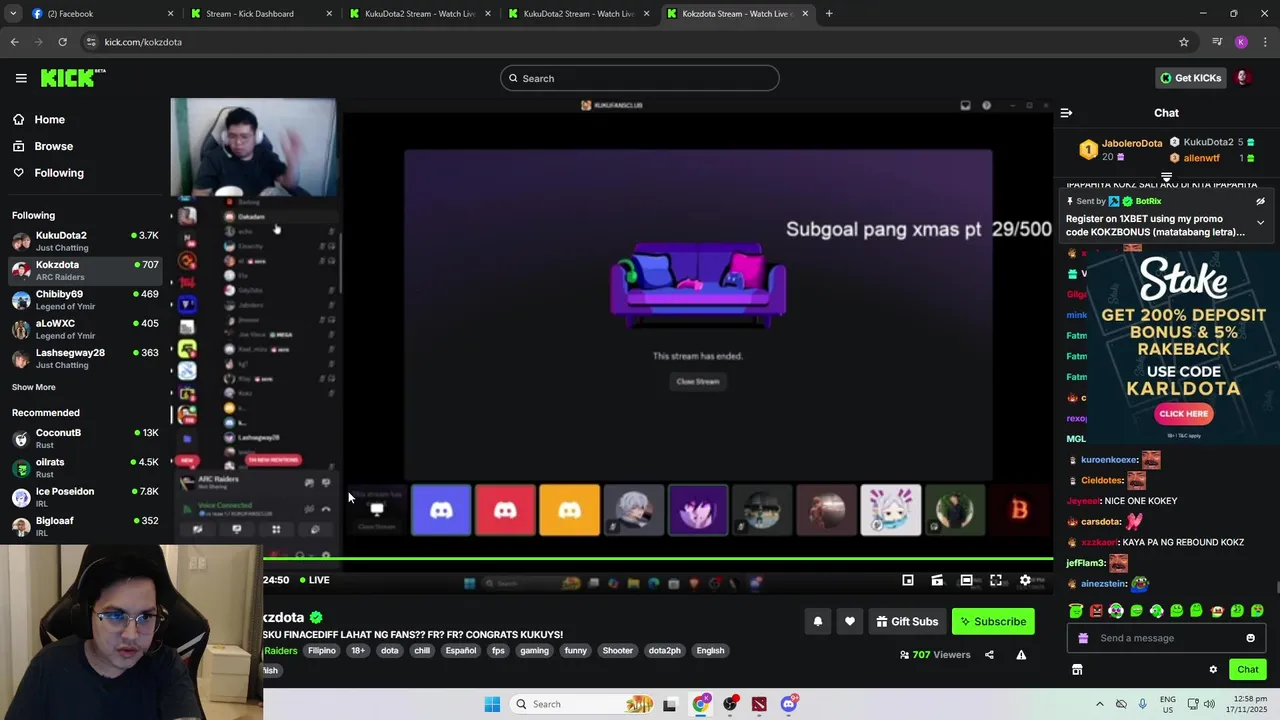
Task: Click the KICK logo
Action: coord(73,78)
